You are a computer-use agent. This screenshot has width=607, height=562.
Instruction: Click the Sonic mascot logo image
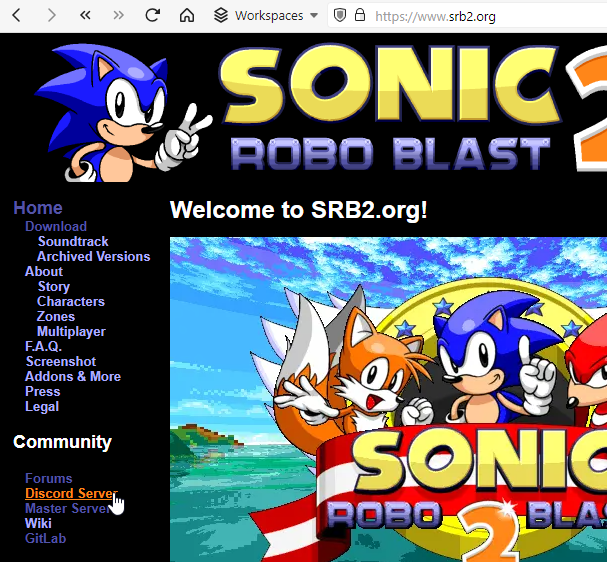122,112
